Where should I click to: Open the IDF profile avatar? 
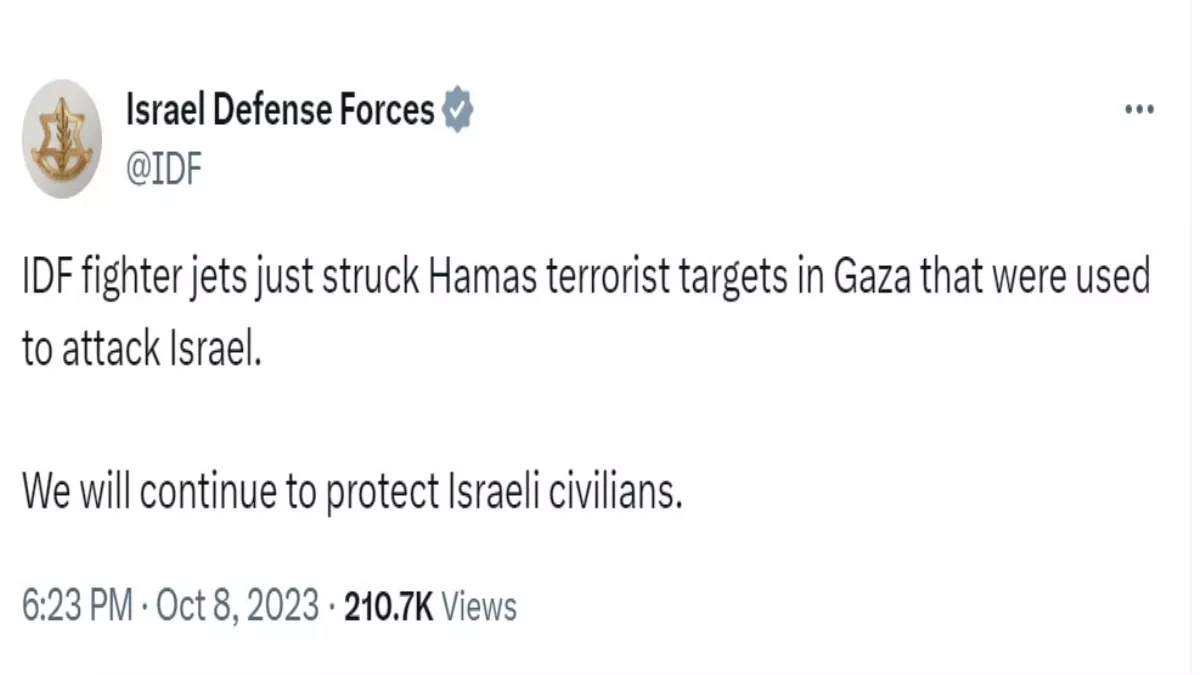62,139
